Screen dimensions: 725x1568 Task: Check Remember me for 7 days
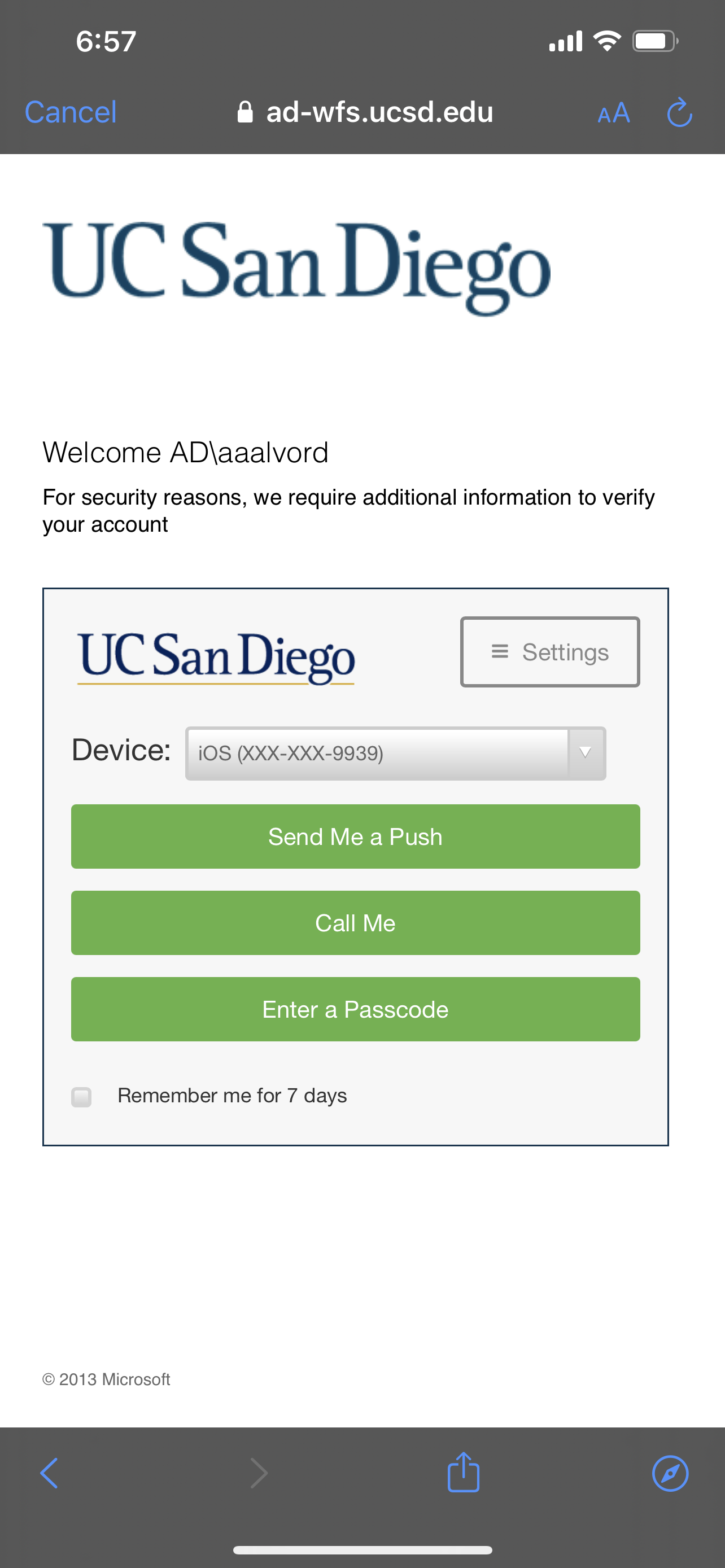(x=81, y=1097)
